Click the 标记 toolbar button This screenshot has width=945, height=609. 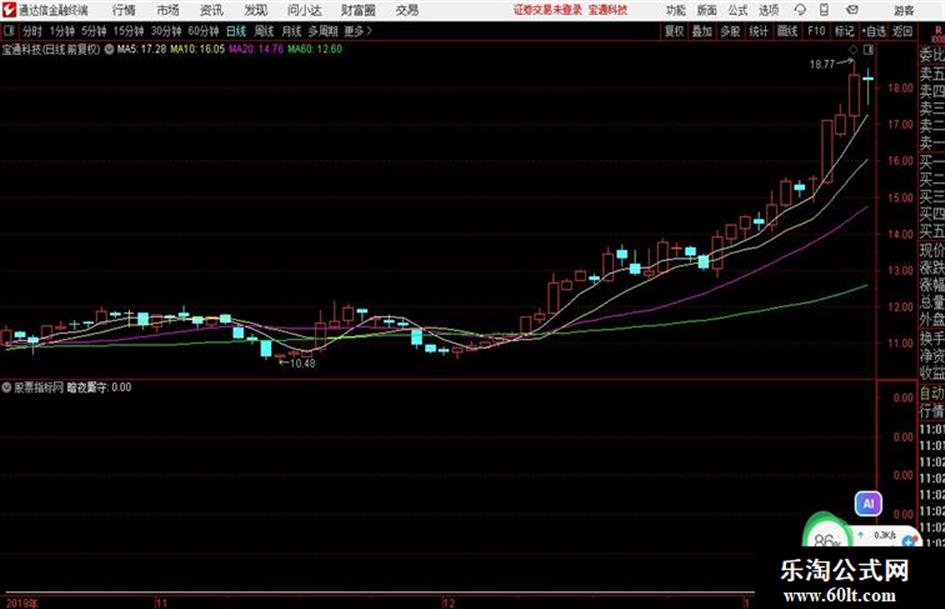point(844,31)
